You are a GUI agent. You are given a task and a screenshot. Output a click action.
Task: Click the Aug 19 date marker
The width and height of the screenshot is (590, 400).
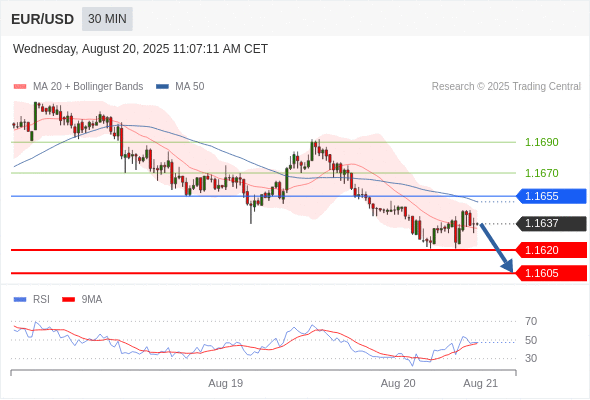(226, 383)
